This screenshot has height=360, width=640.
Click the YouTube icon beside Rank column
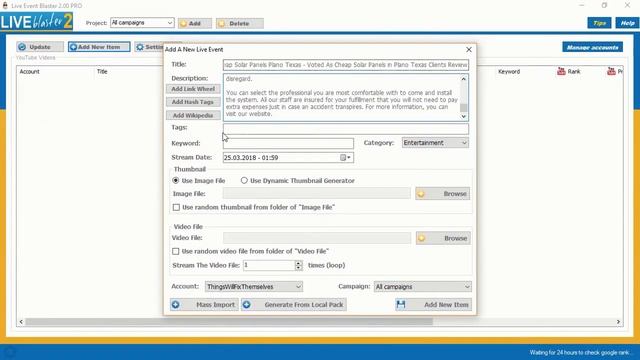[561, 71]
